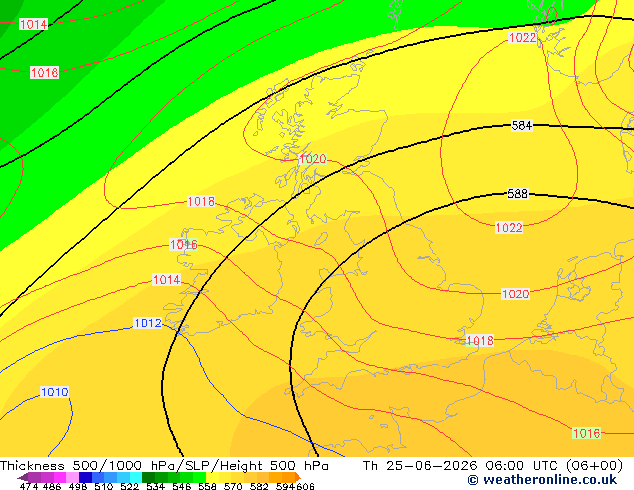Click the map title 'Thickness 500/1000 hPa/SLP/Height 500 hPa'

(164, 466)
